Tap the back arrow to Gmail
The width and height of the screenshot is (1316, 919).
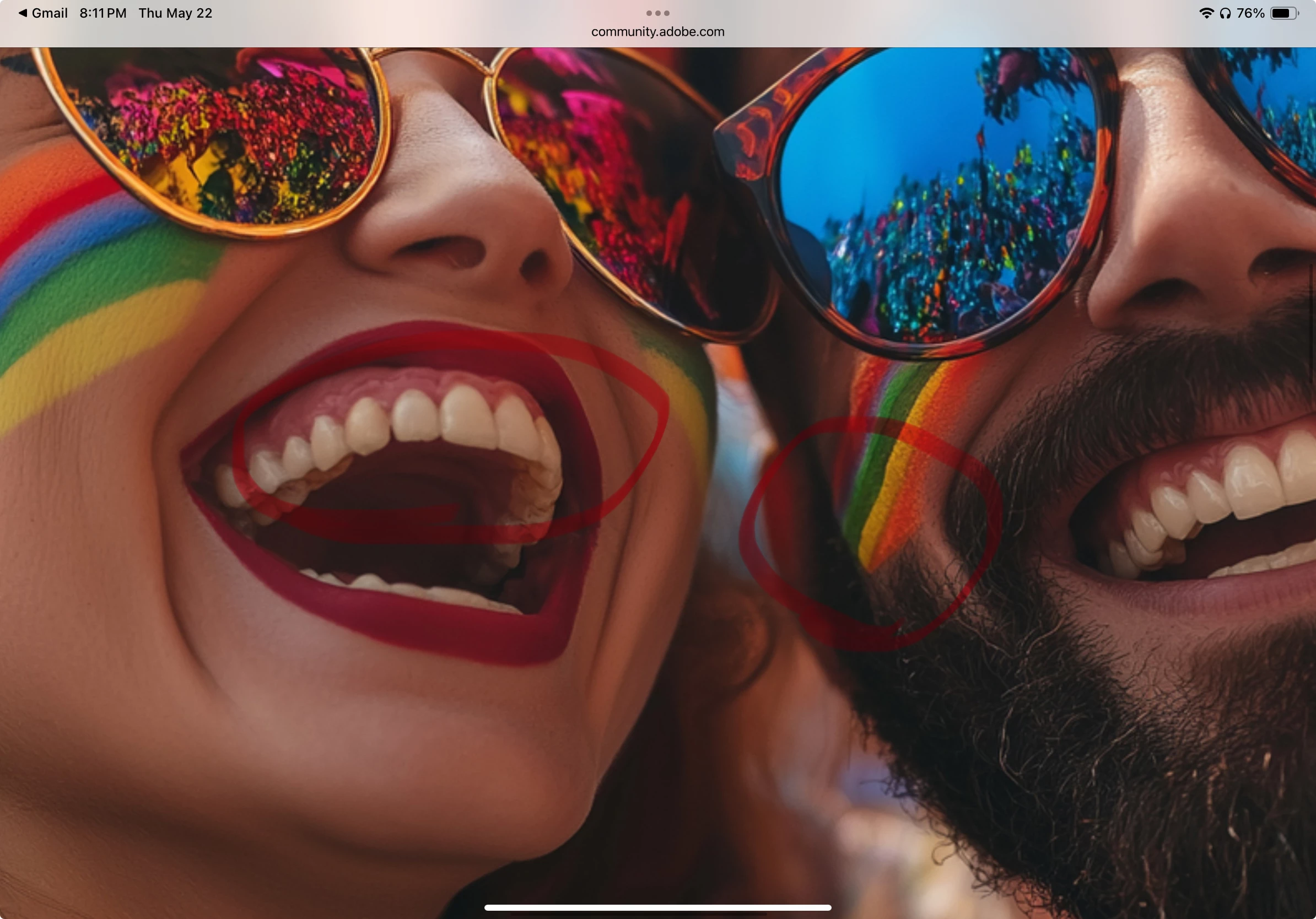click(23, 13)
